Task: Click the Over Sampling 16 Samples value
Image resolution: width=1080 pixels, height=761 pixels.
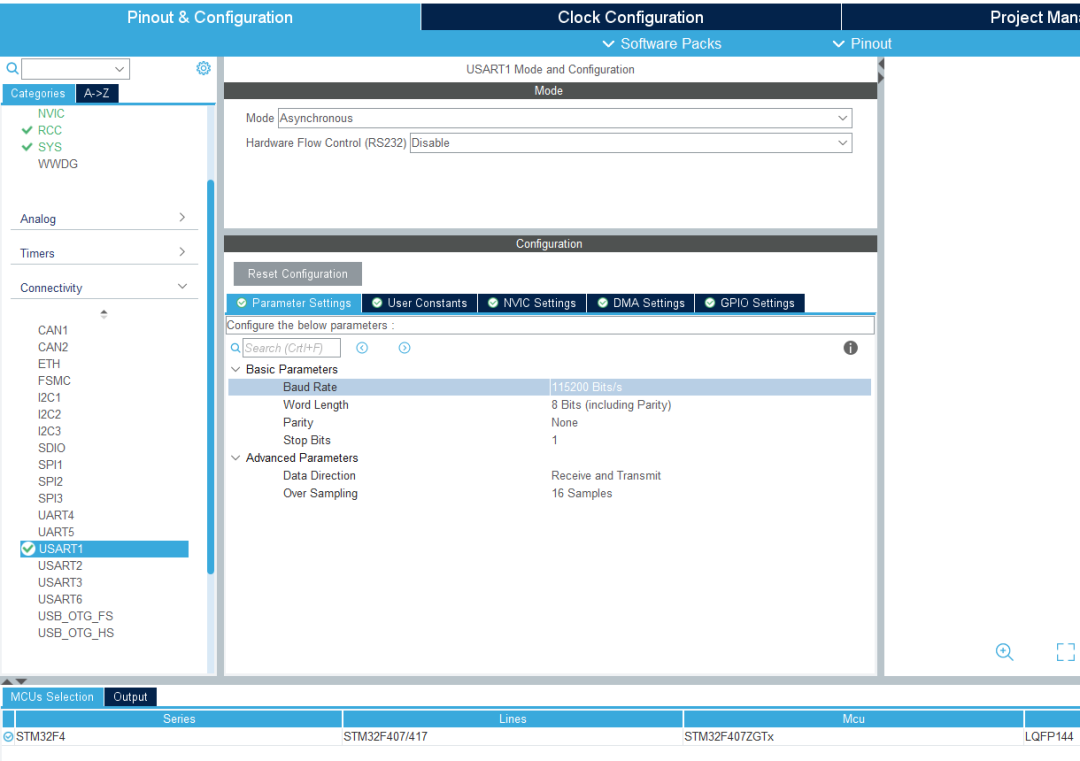Action: click(582, 494)
